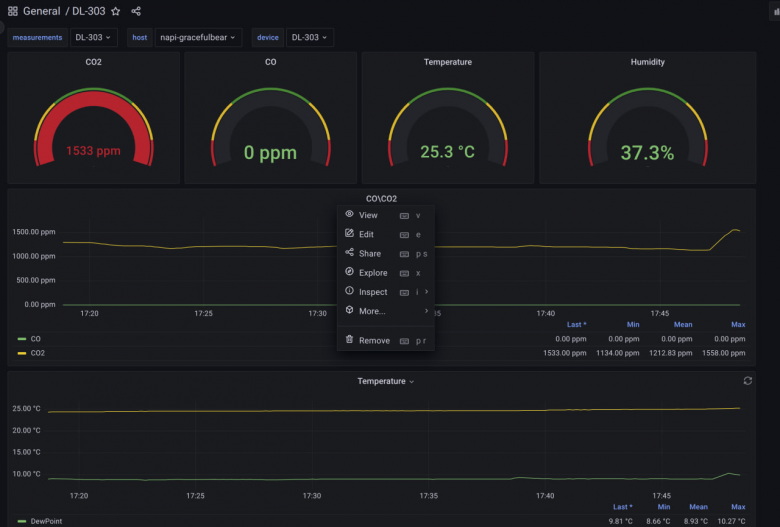Click the refresh icon on Temperature panel
The width and height of the screenshot is (780, 527).
[747, 381]
